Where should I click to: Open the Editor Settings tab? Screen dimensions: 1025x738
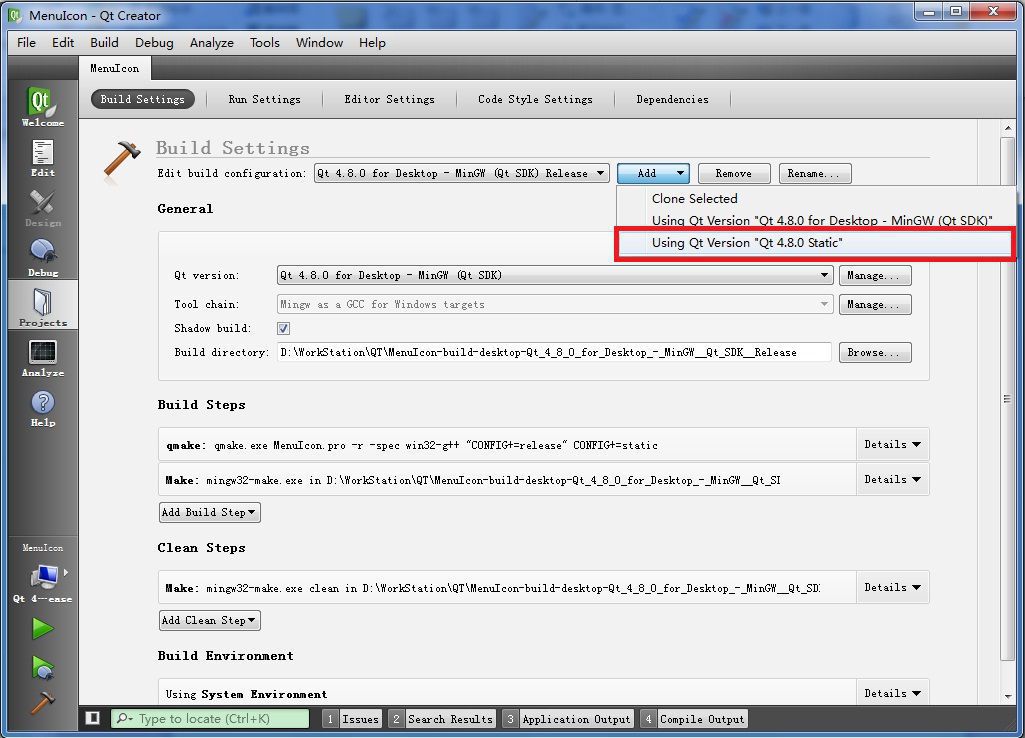390,99
